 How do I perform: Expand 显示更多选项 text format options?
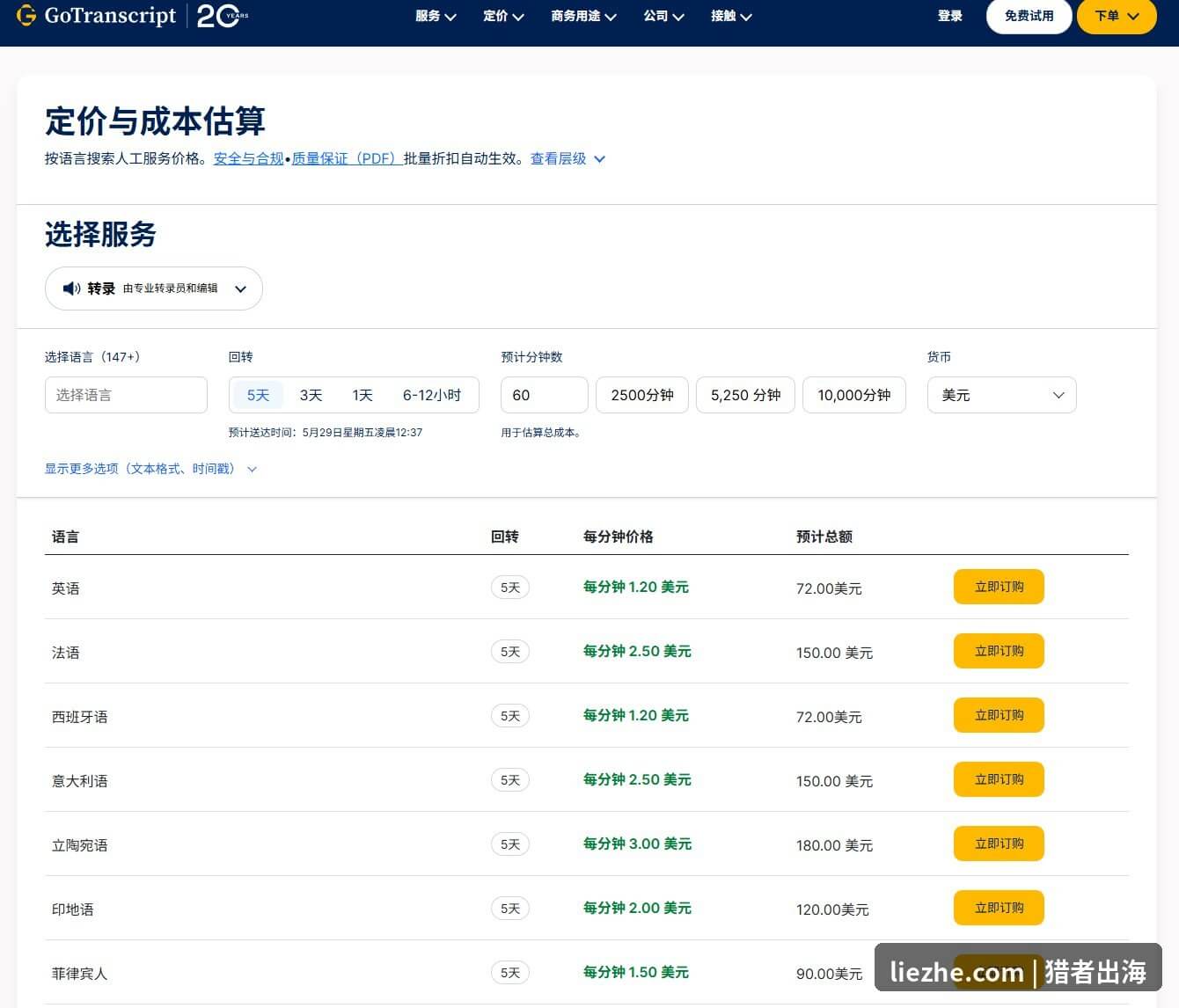150,469
